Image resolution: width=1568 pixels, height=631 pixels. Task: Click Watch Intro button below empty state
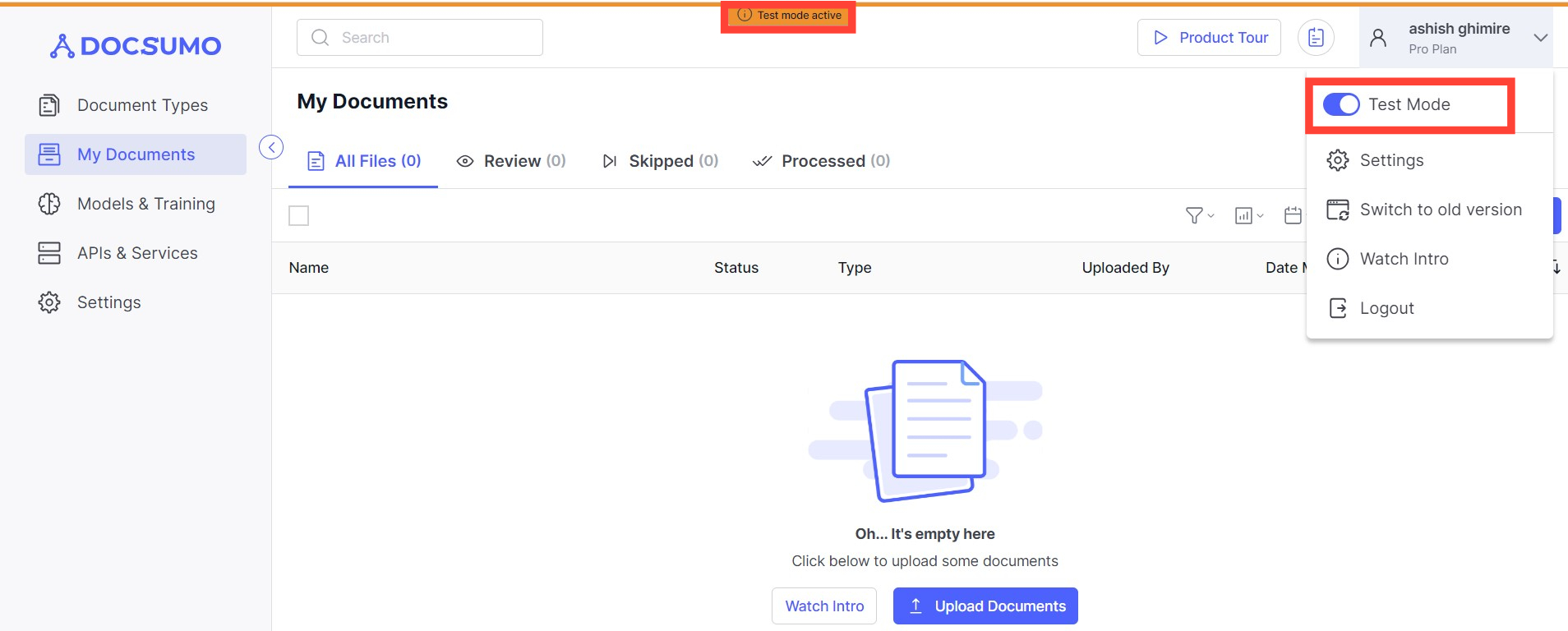pyautogui.click(x=824, y=606)
